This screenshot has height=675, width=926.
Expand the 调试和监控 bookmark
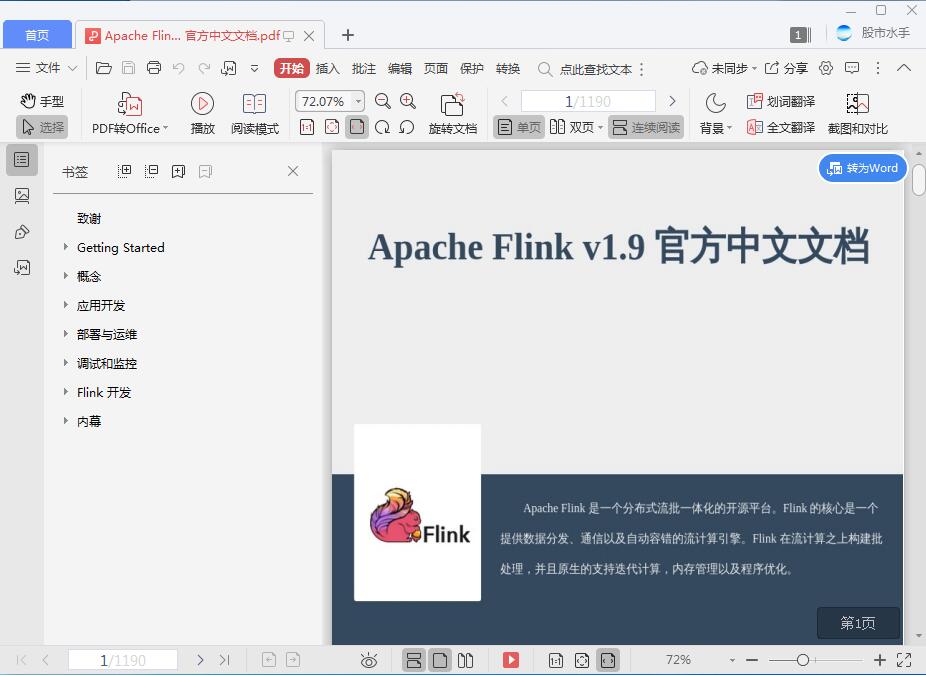click(x=66, y=363)
